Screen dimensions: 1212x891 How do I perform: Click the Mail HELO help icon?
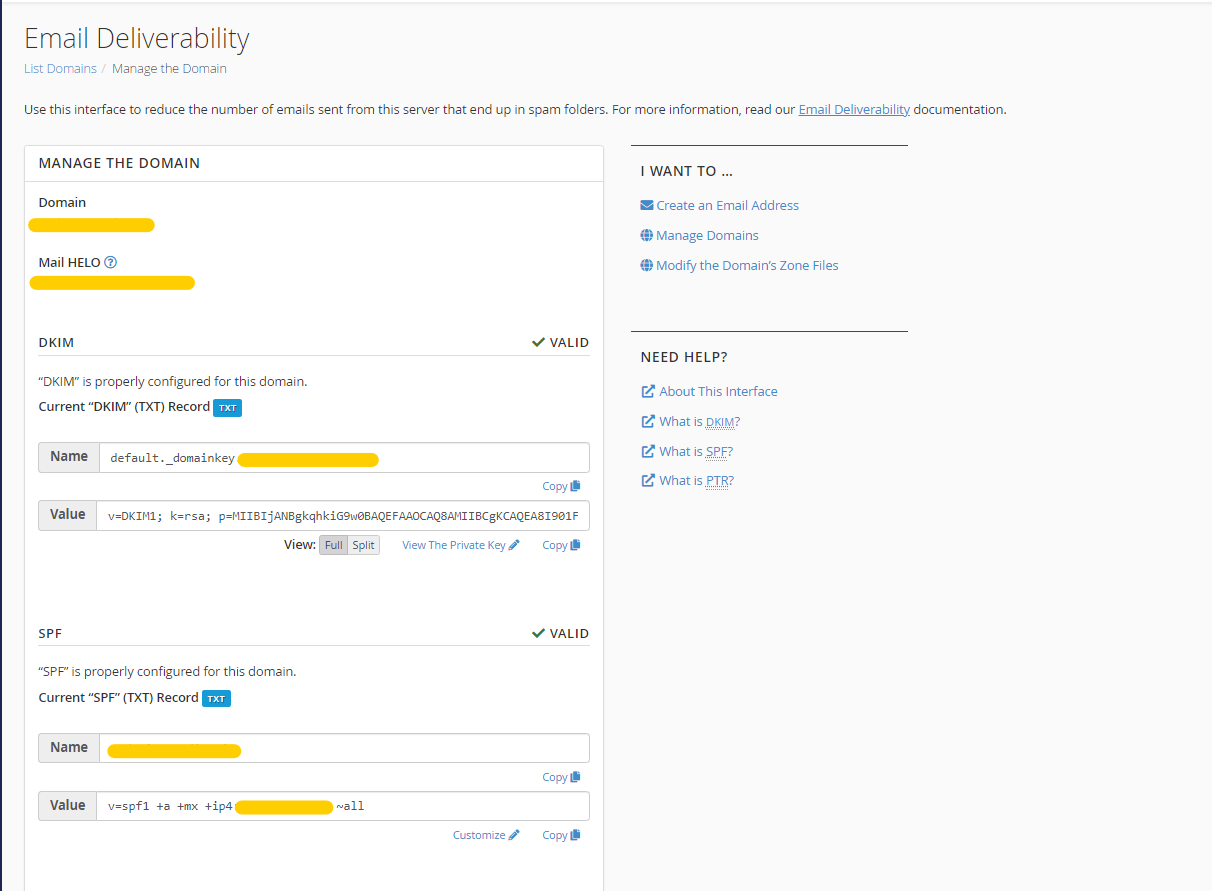pos(110,262)
